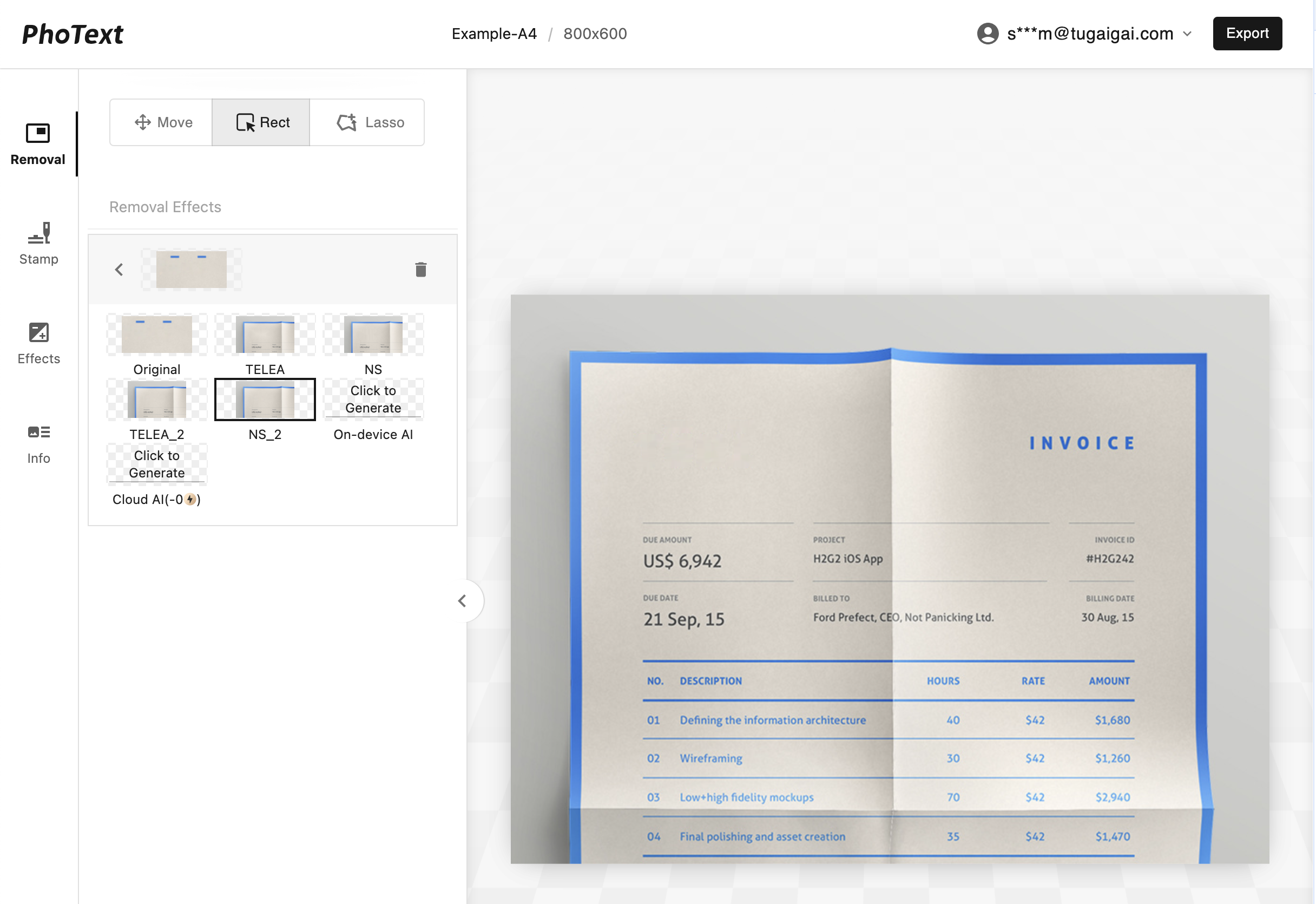The height and width of the screenshot is (904, 1316).
Task: Click the Example-A4 project name
Action: tap(494, 34)
